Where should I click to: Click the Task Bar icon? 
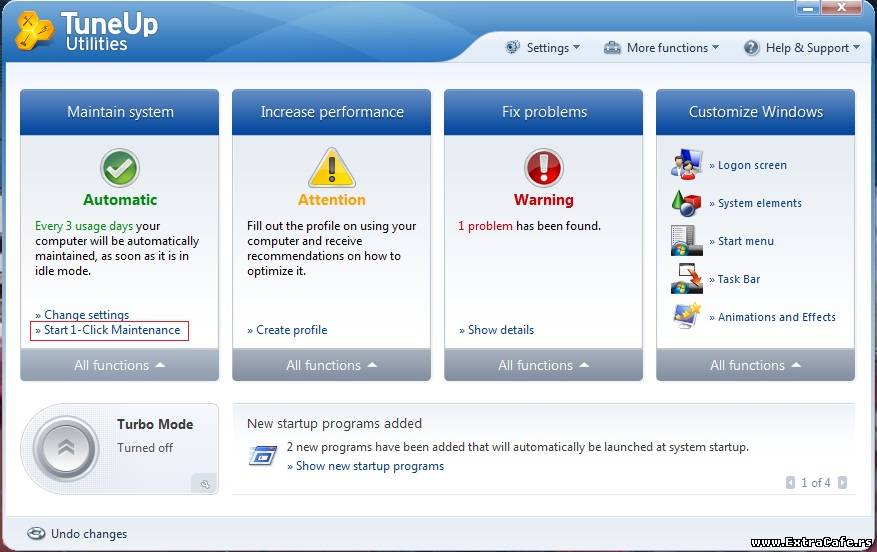point(686,279)
